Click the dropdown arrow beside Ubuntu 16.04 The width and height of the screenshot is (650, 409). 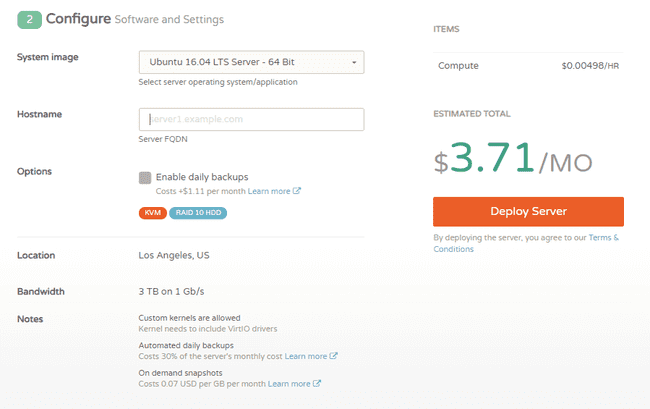point(354,63)
